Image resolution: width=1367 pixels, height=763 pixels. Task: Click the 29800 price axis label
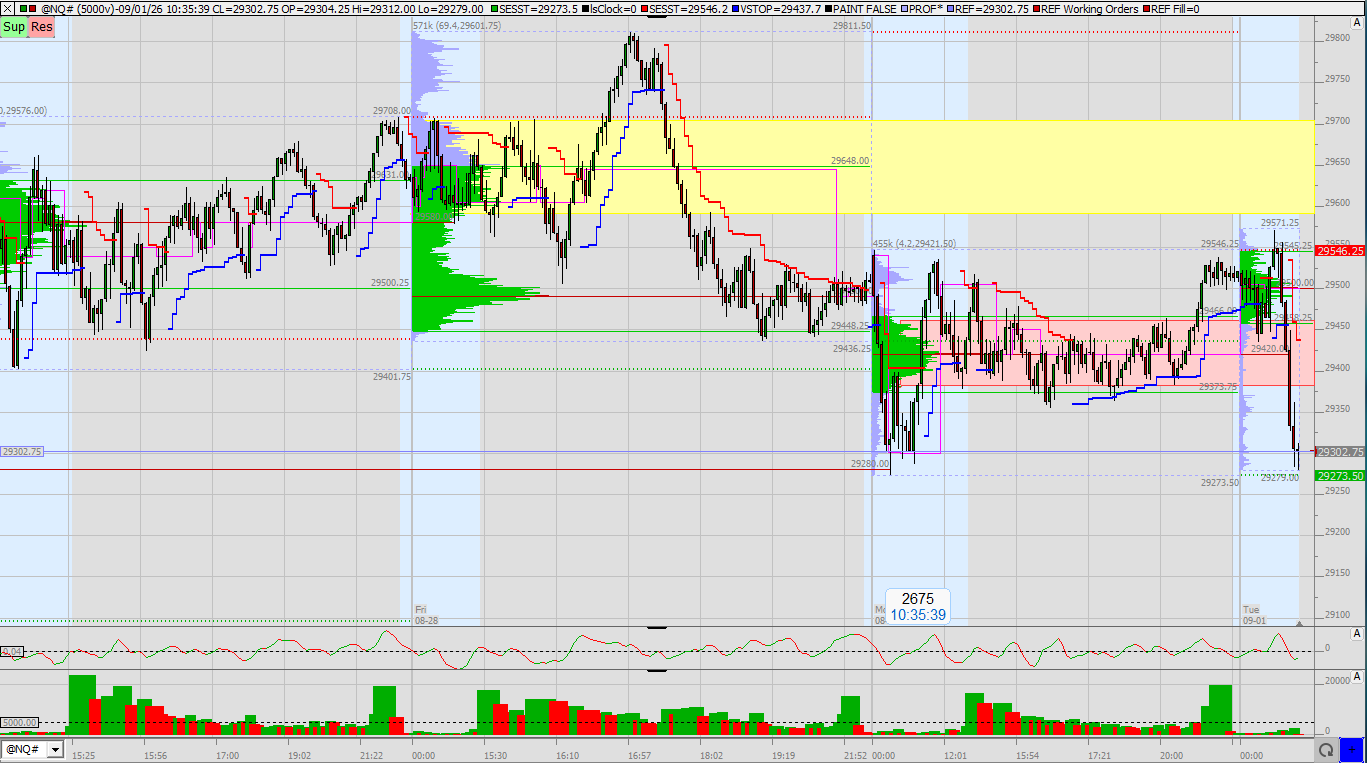click(1335, 38)
